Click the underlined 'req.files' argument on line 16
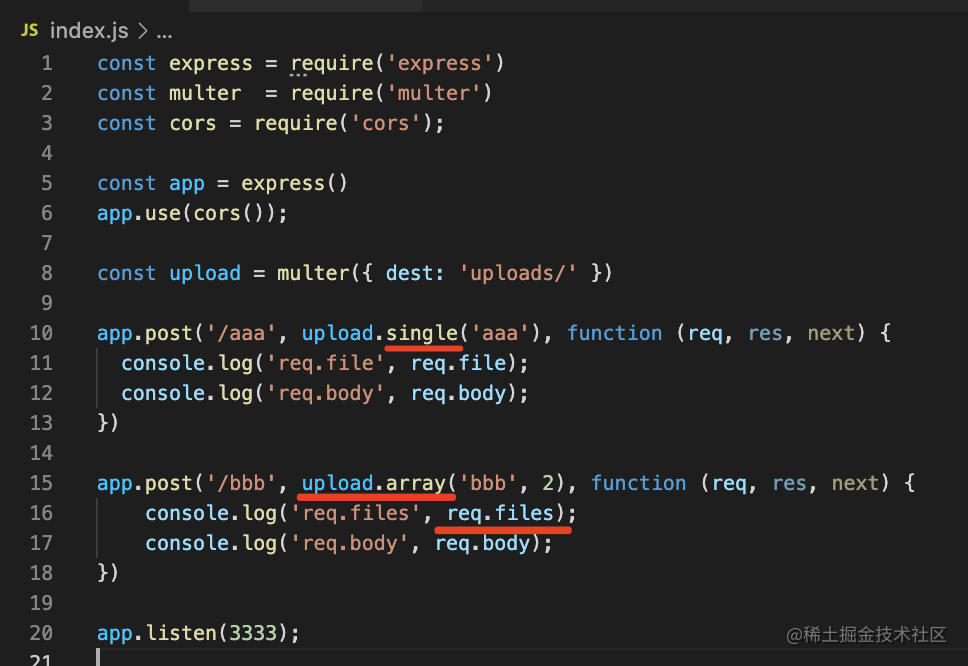The width and height of the screenshot is (968, 666). pyautogui.click(x=500, y=513)
